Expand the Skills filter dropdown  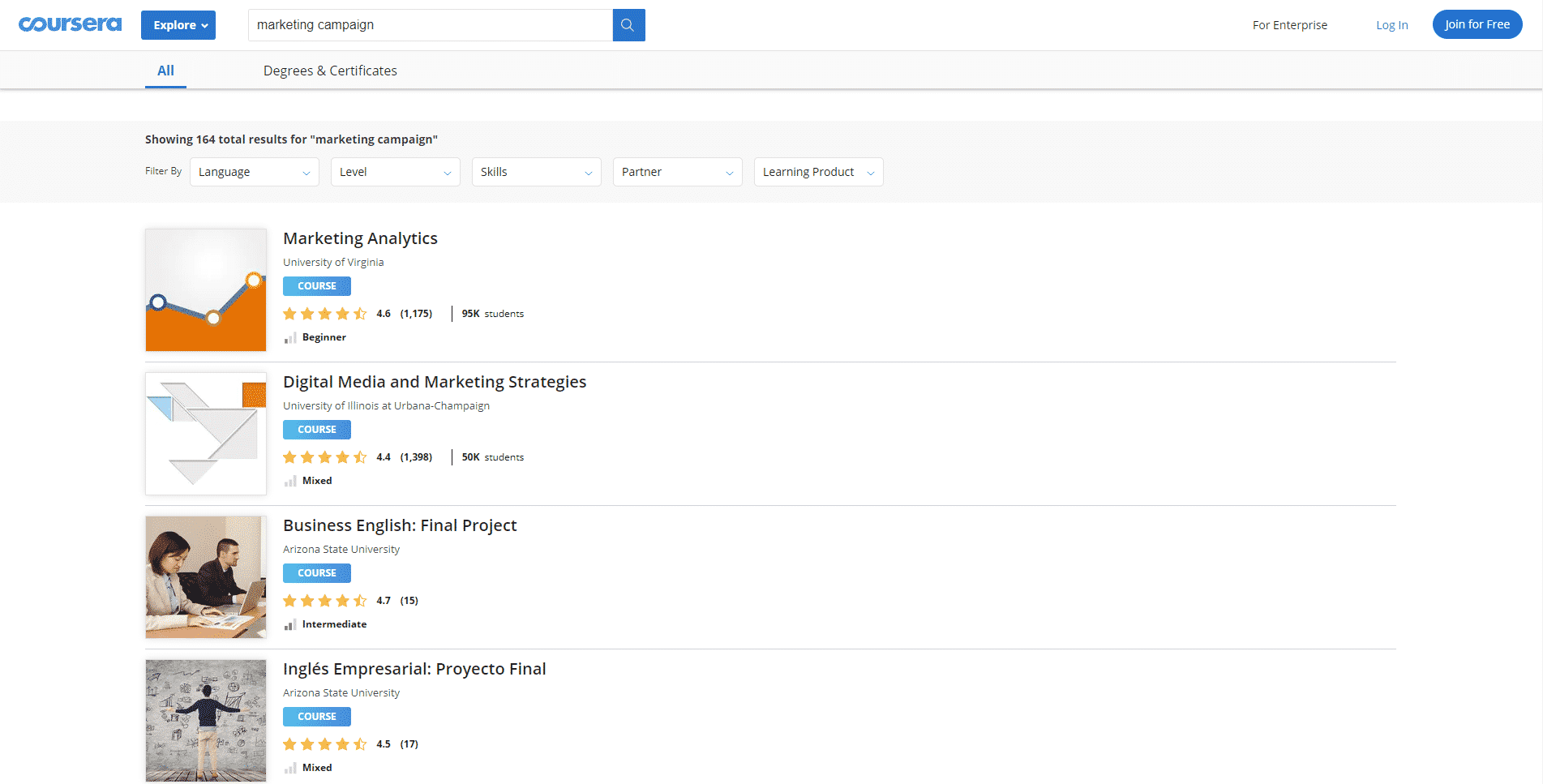537,172
